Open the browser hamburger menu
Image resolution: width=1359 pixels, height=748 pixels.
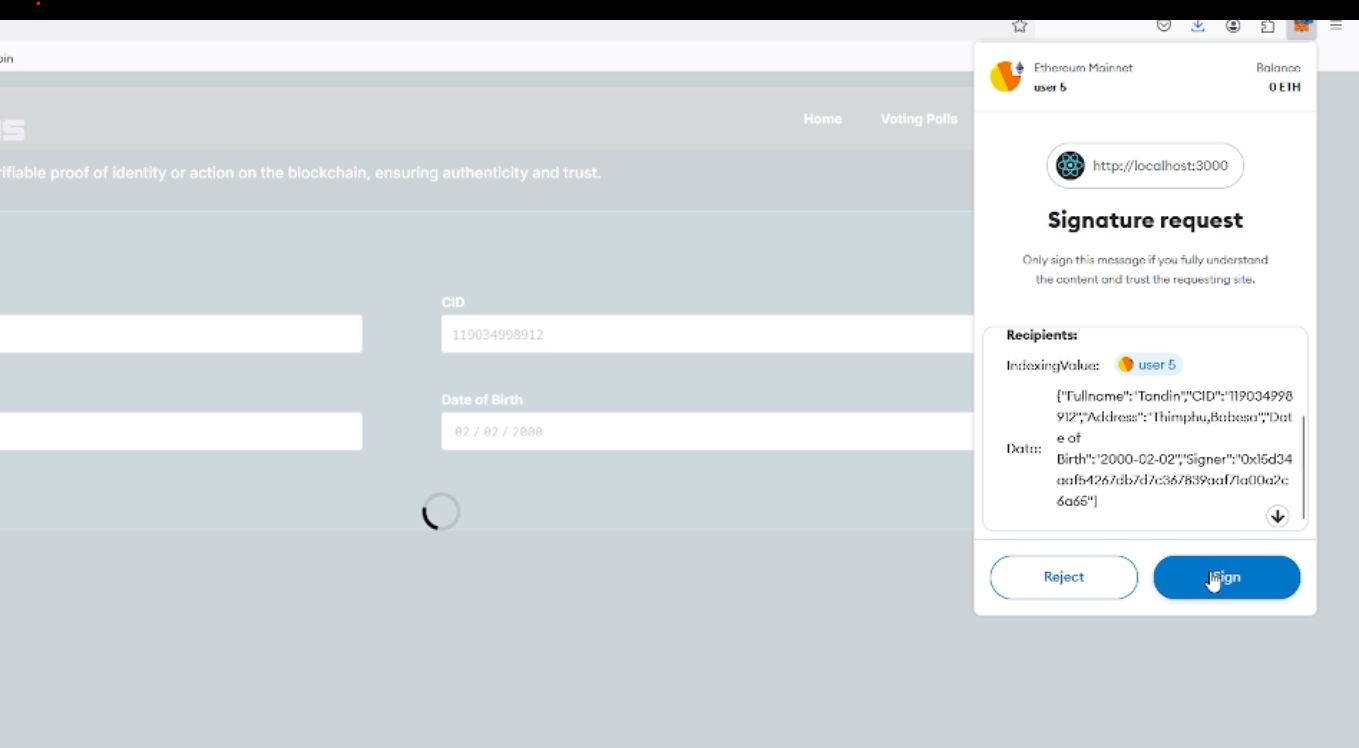pos(1336,26)
